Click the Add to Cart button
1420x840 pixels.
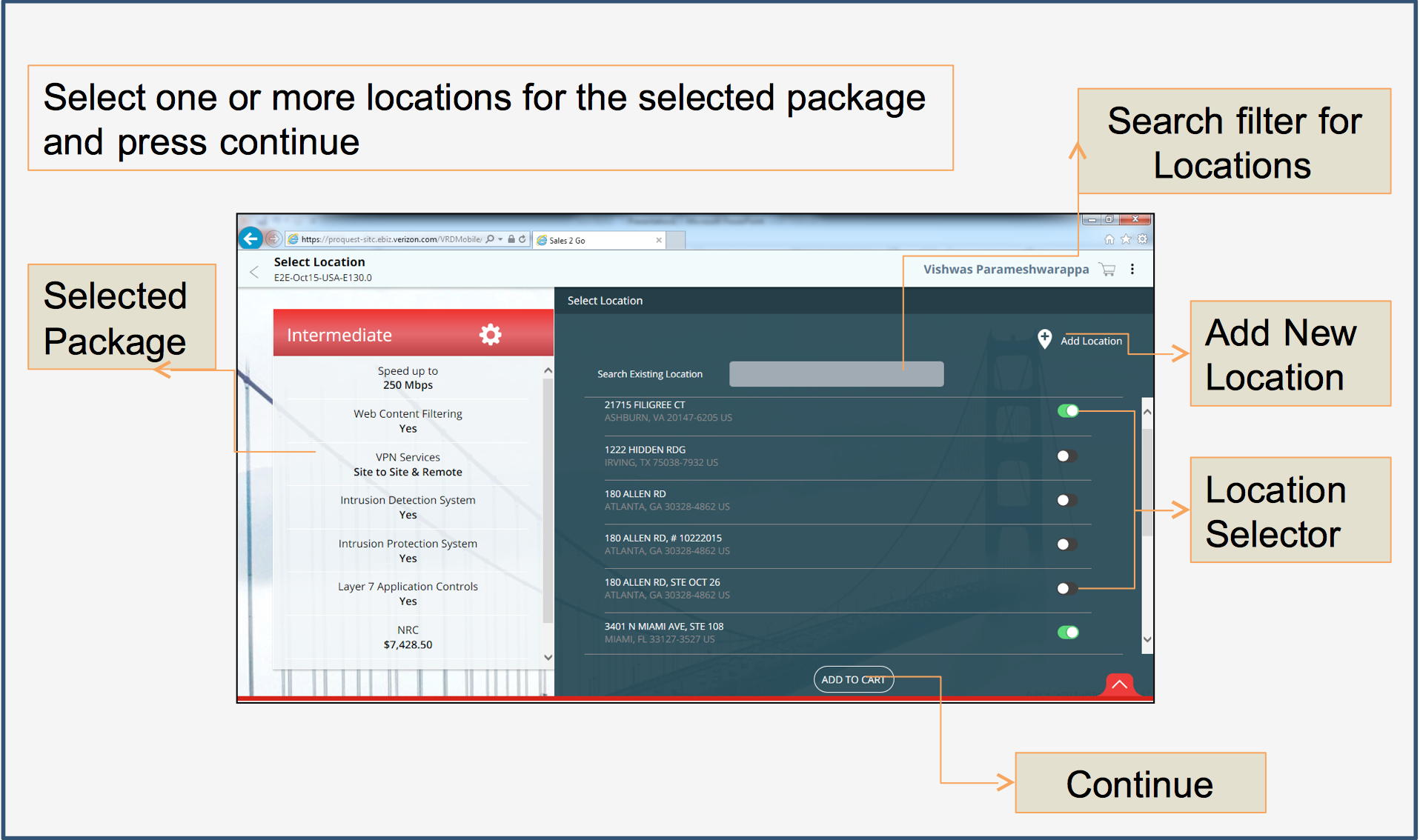pos(854,680)
